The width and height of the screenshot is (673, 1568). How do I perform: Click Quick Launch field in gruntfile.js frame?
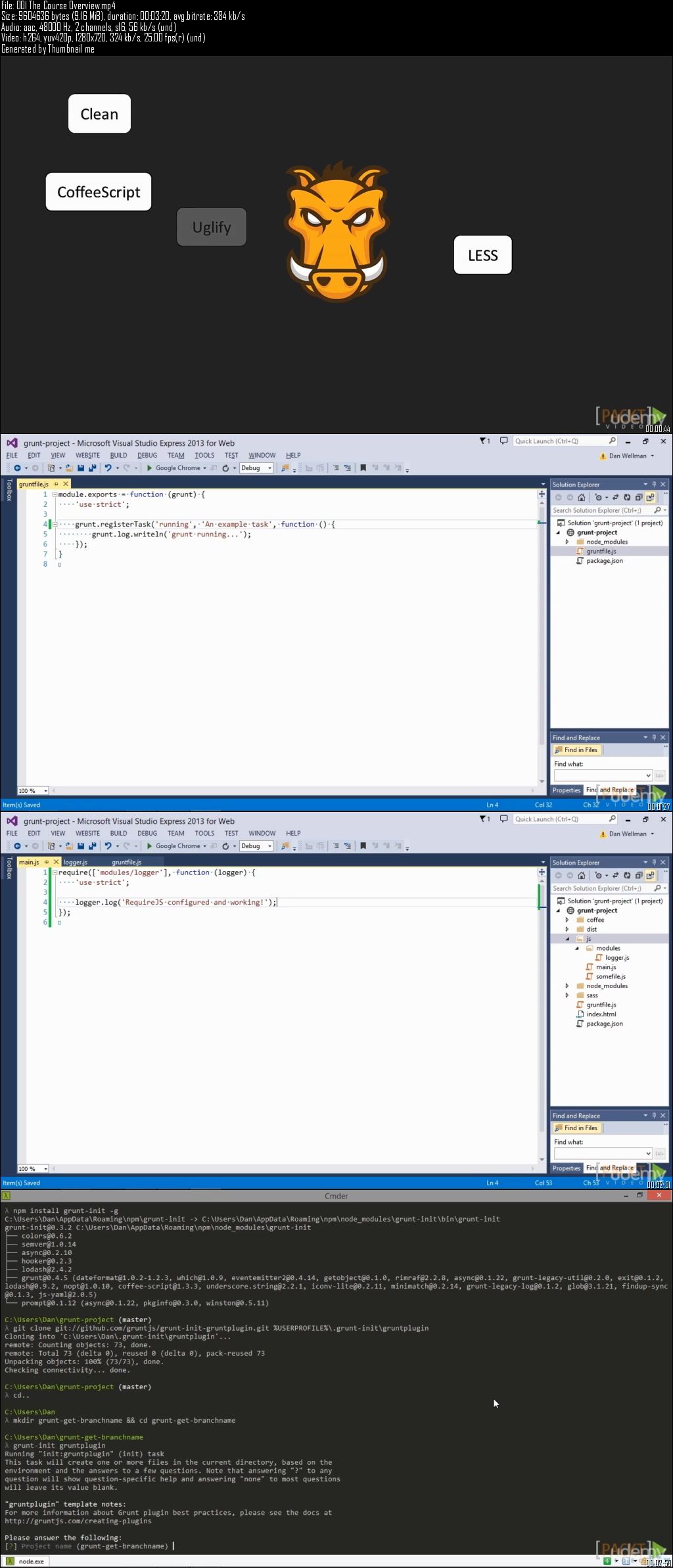pyautogui.click(x=565, y=441)
